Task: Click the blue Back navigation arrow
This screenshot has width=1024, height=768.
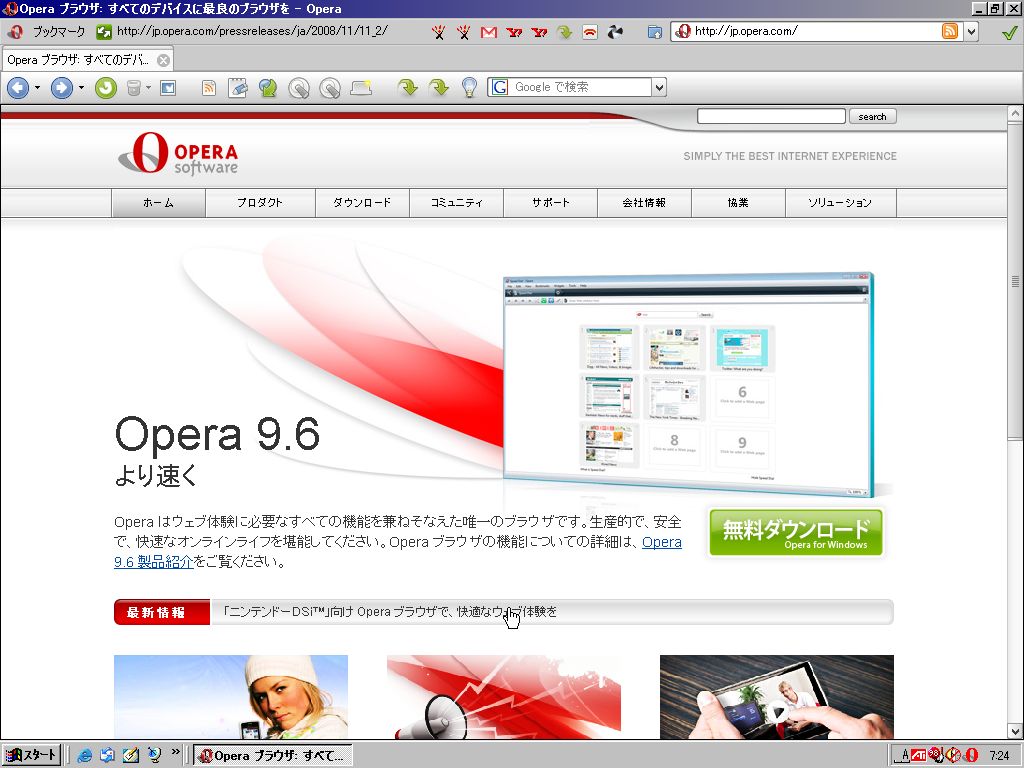Action: coord(18,88)
